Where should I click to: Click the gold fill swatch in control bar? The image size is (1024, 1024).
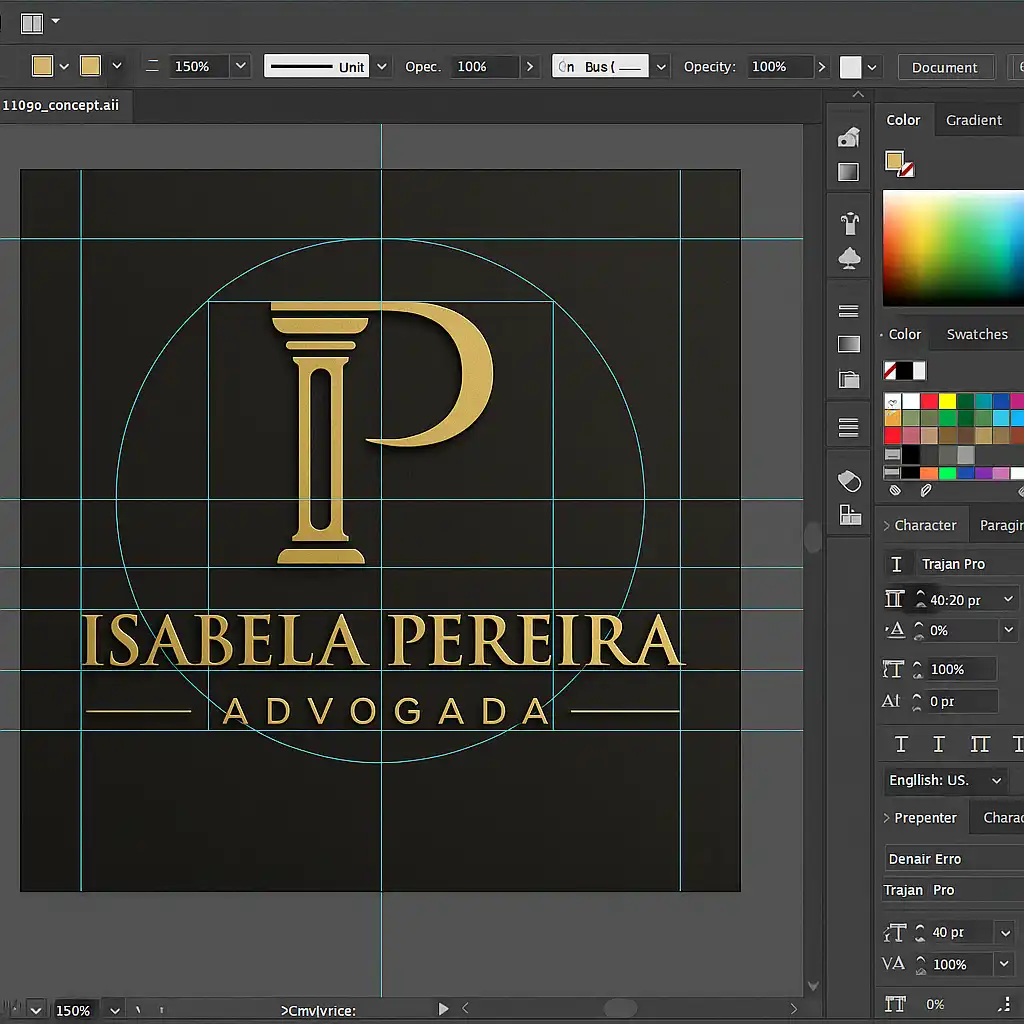click(x=42, y=66)
